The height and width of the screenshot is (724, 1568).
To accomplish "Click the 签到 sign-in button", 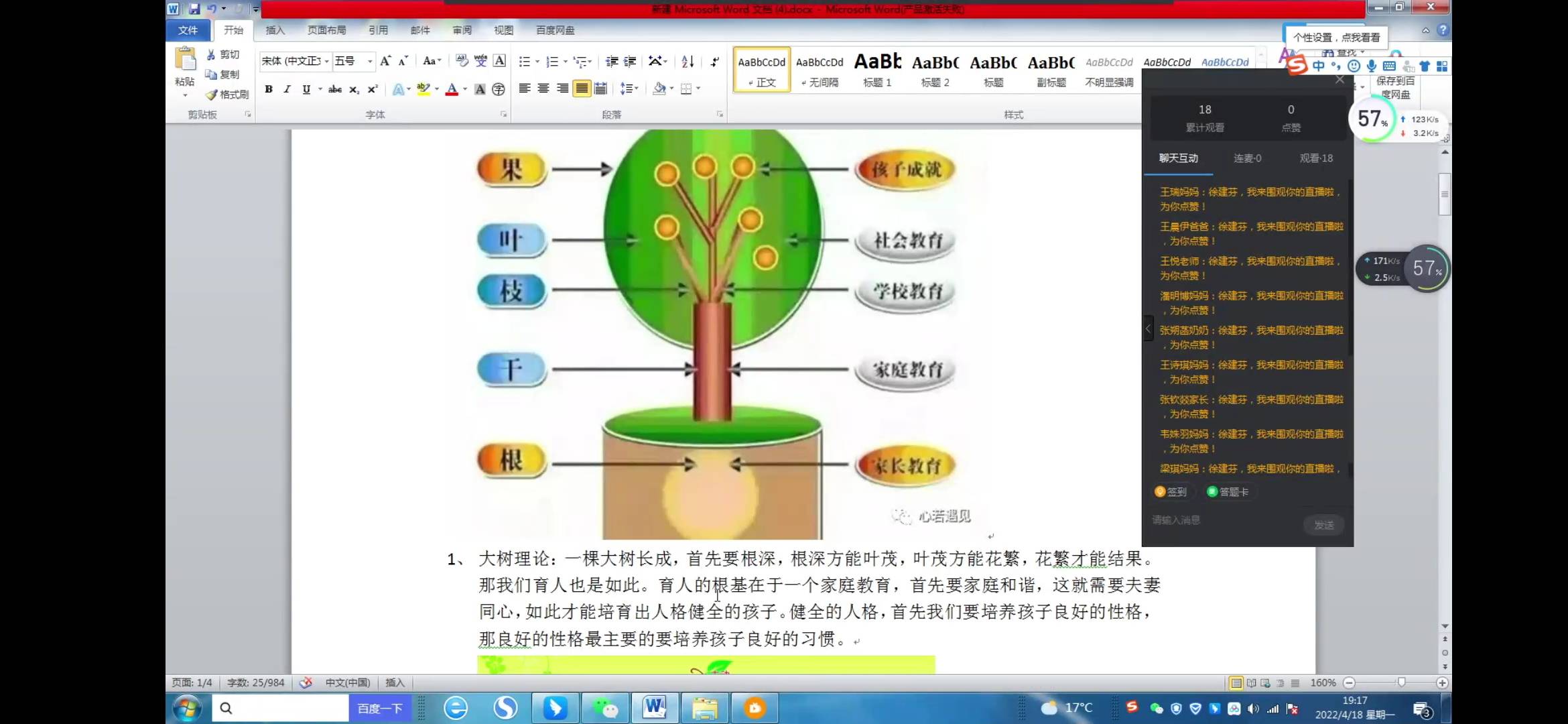I will 1171,491.
